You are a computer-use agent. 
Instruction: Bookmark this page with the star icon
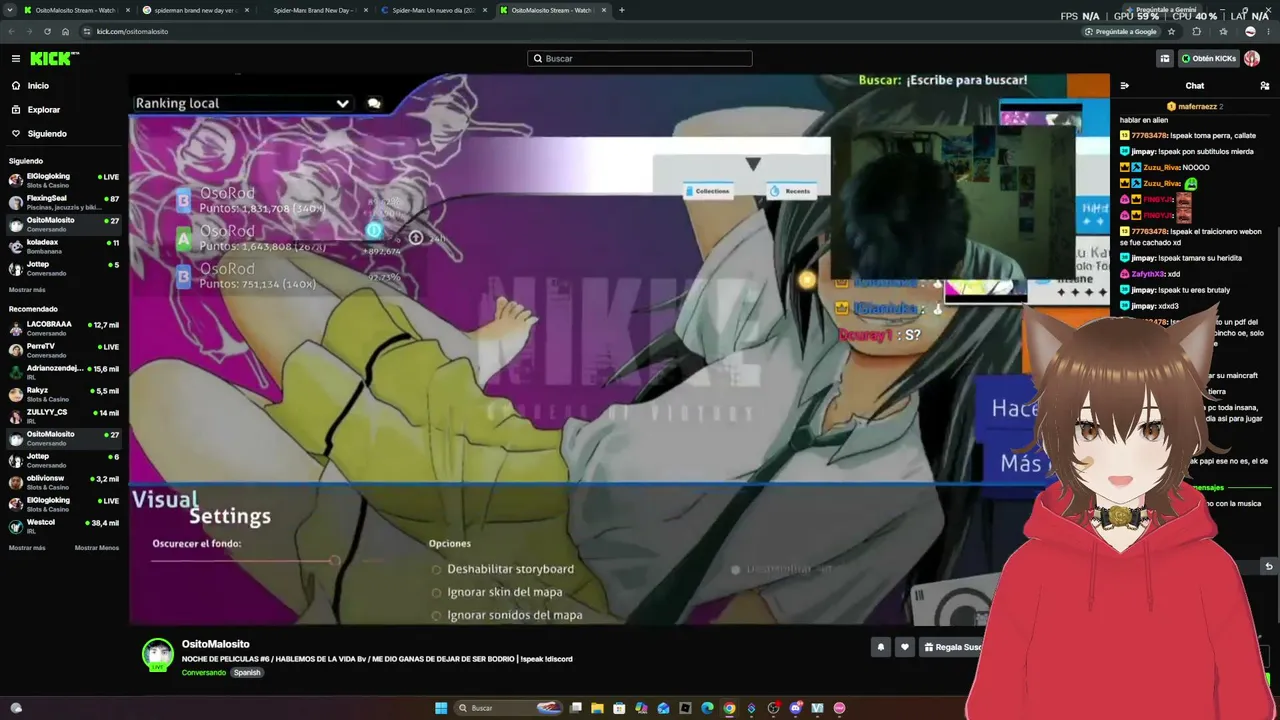pyautogui.click(x=1172, y=31)
